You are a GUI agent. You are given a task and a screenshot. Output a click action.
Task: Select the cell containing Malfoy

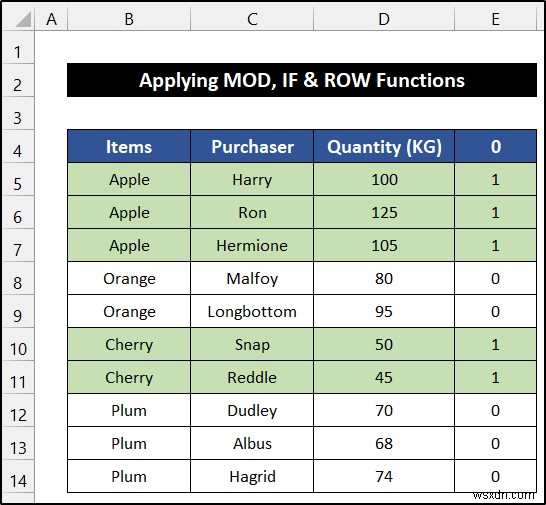click(252, 279)
